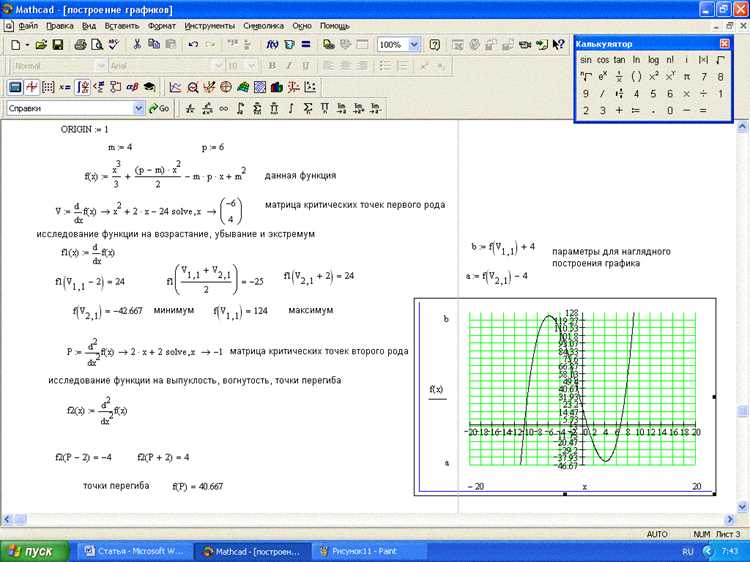Image resolution: width=750 pixels, height=562 pixels.
Task: Toggle the Boolean palette button
Action: pyautogui.click(x=99, y=87)
